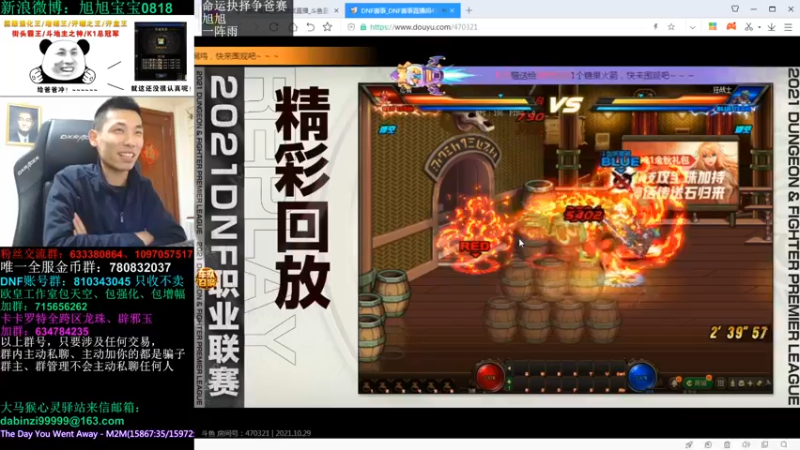This screenshot has height=450, width=800.
Task: Click the DNF账号群 810343045 line
Action: [x=92, y=281]
